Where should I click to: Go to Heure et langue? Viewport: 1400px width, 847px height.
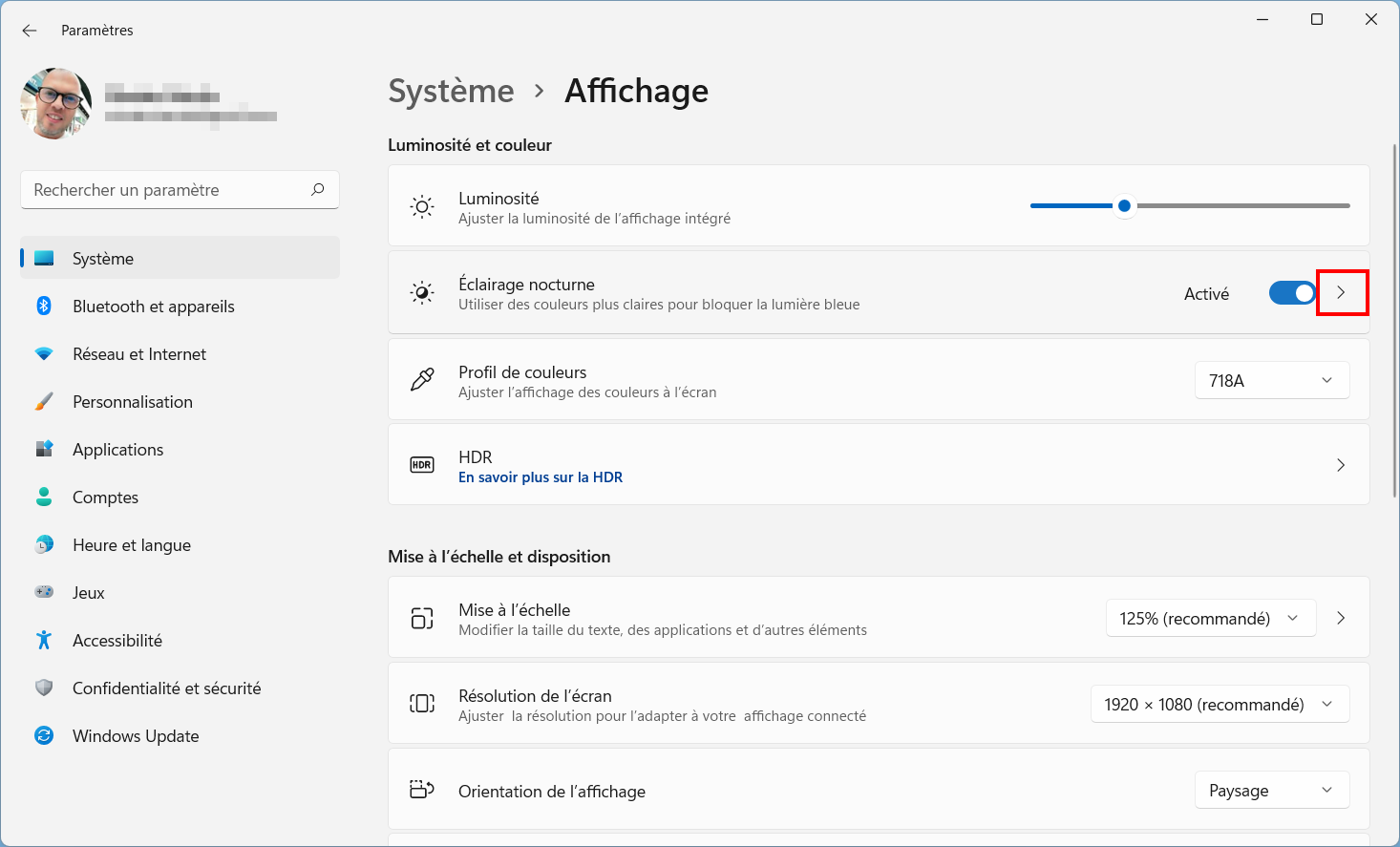click(x=180, y=544)
